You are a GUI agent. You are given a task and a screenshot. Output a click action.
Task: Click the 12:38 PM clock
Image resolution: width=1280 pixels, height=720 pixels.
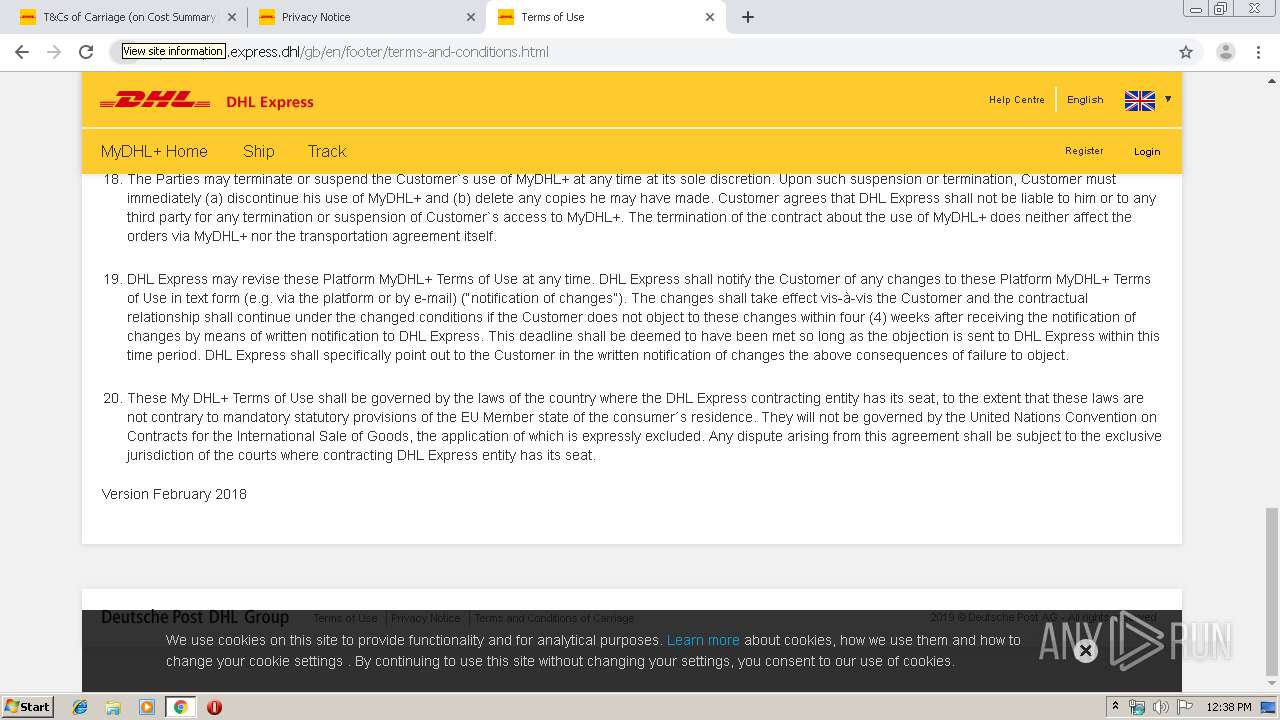pyautogui.click(x=1229, y=707)
